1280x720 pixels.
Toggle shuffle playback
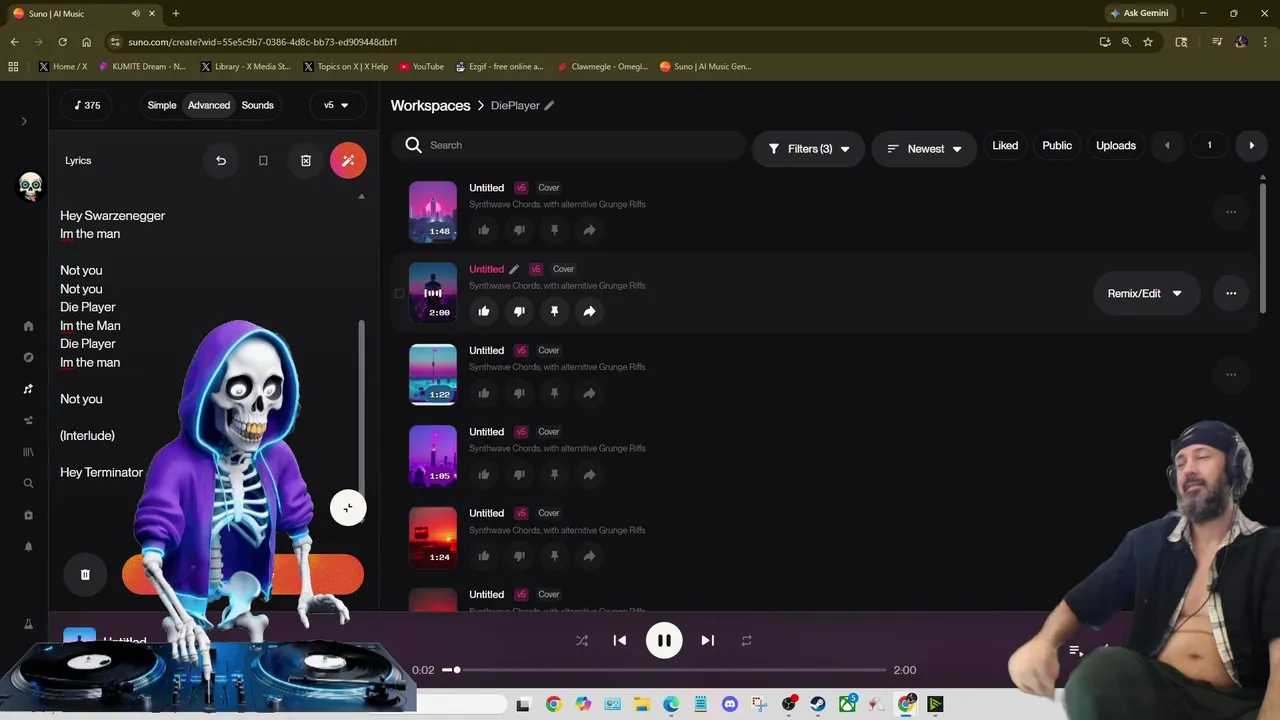tap(582, 641)
